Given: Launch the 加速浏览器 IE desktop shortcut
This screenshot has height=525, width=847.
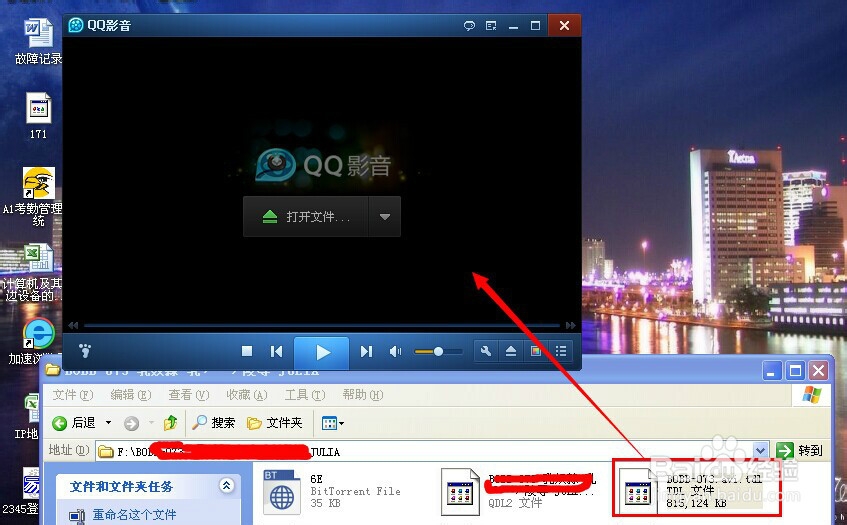Looking at the screenshot, I should point(36,340).
